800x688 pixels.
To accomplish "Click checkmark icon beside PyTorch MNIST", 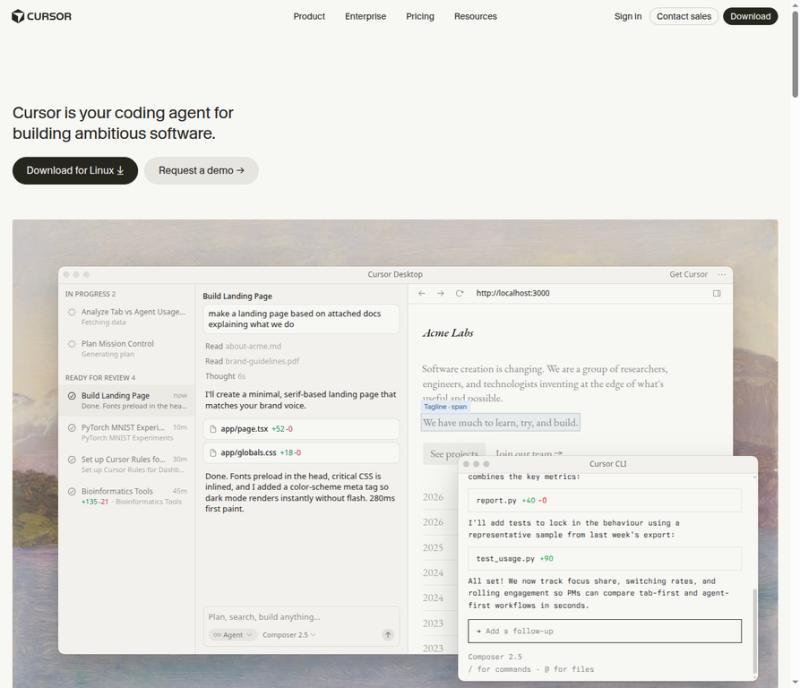I will [72, 428].
